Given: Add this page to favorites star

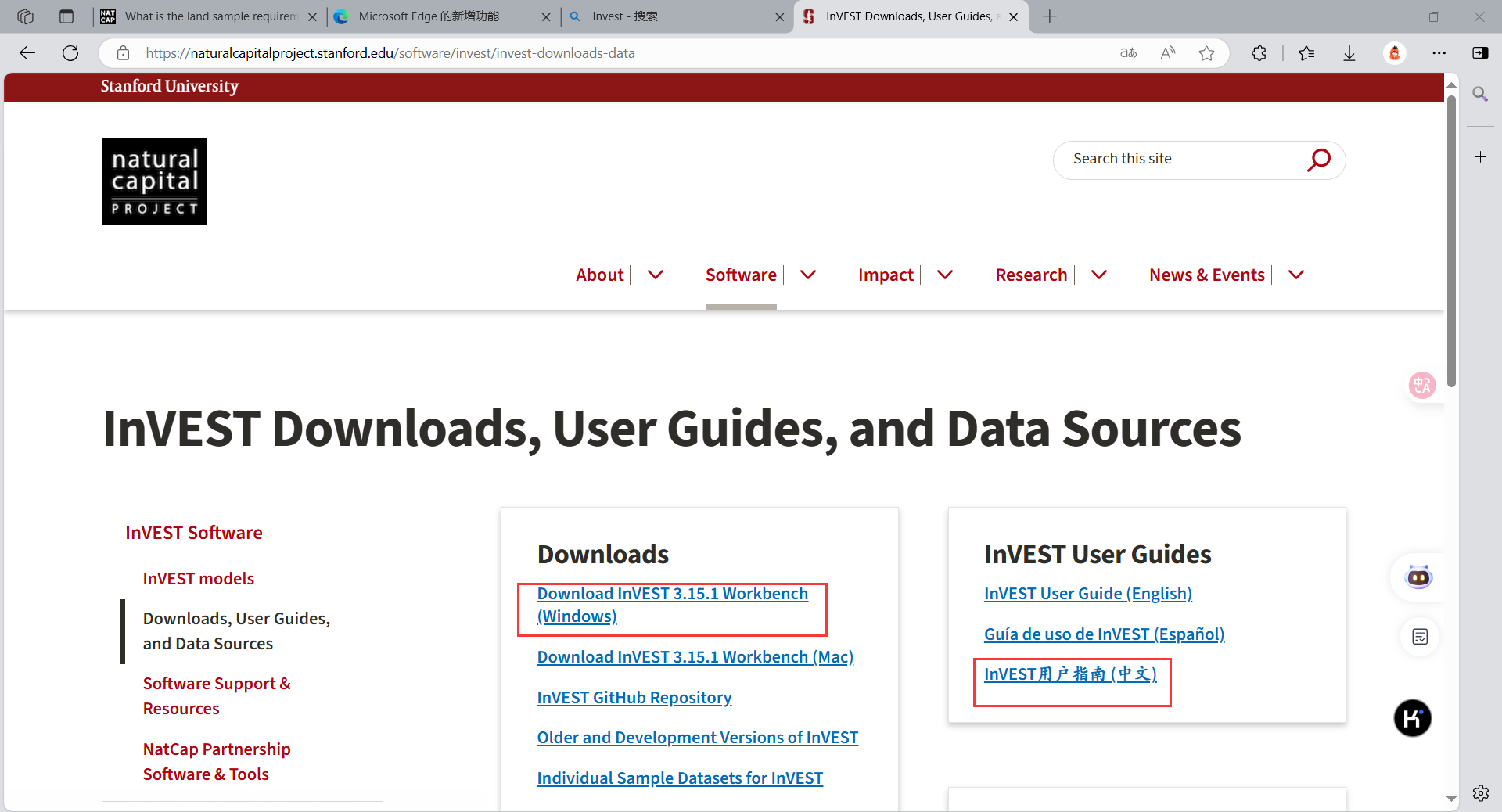Looking at the screenshot, I should 1206,53.
